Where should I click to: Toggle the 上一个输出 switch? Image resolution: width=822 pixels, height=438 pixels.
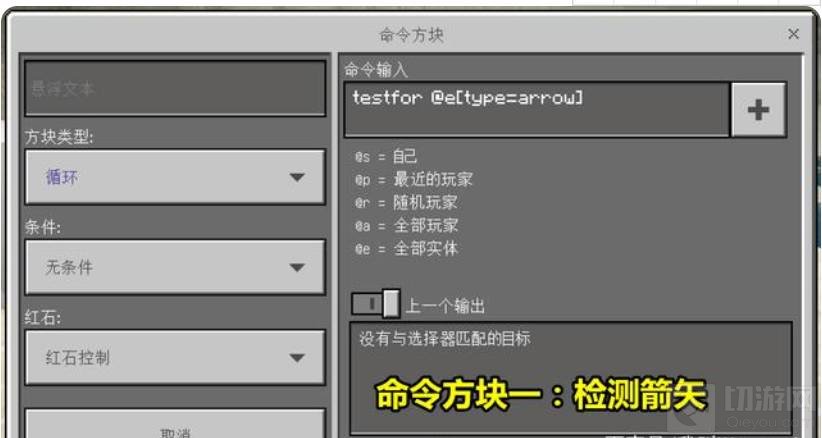(x=375, y=304)
